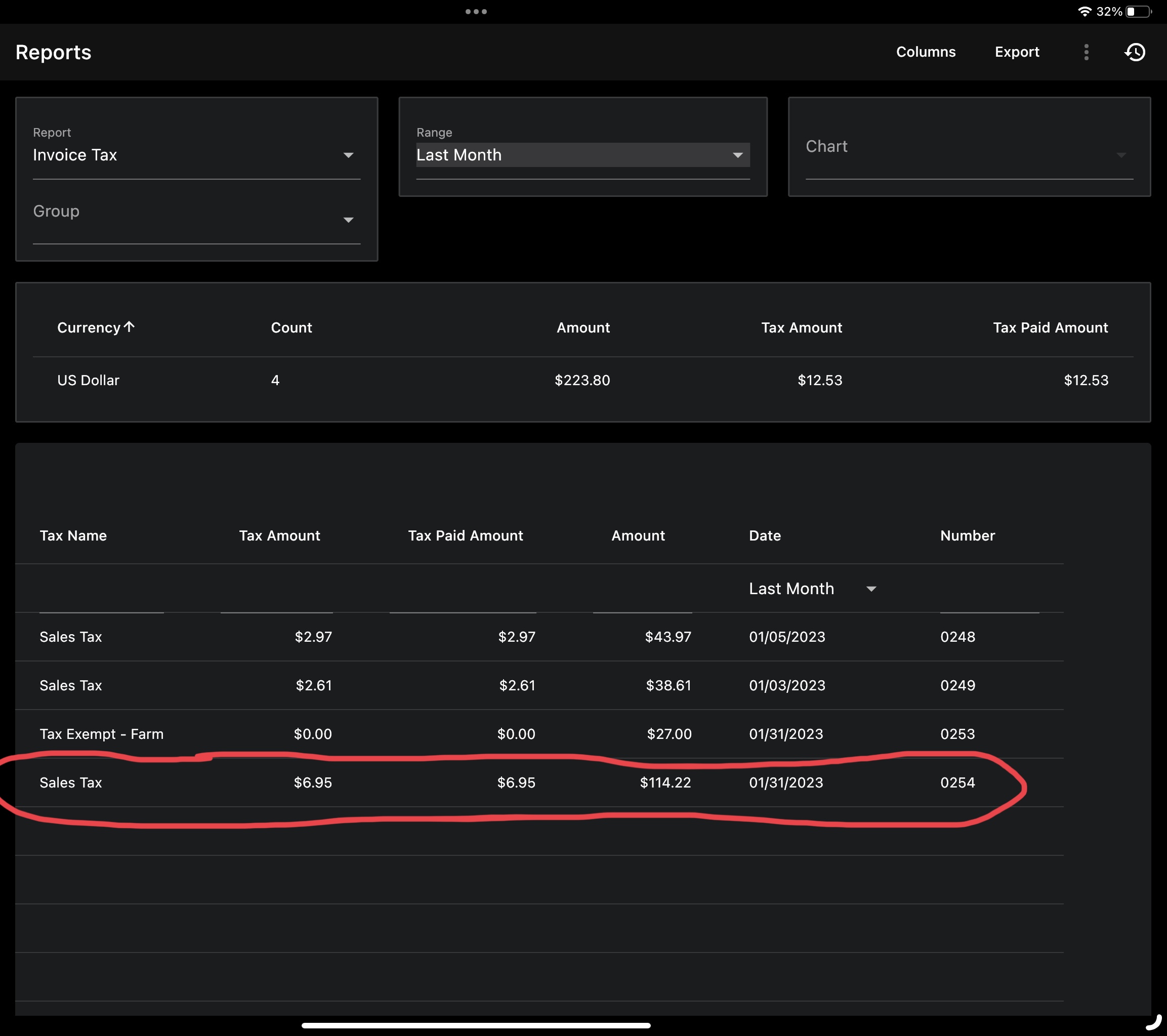Tap the multitasking dots at top center

pyautogui.click(x=477, y=11)
